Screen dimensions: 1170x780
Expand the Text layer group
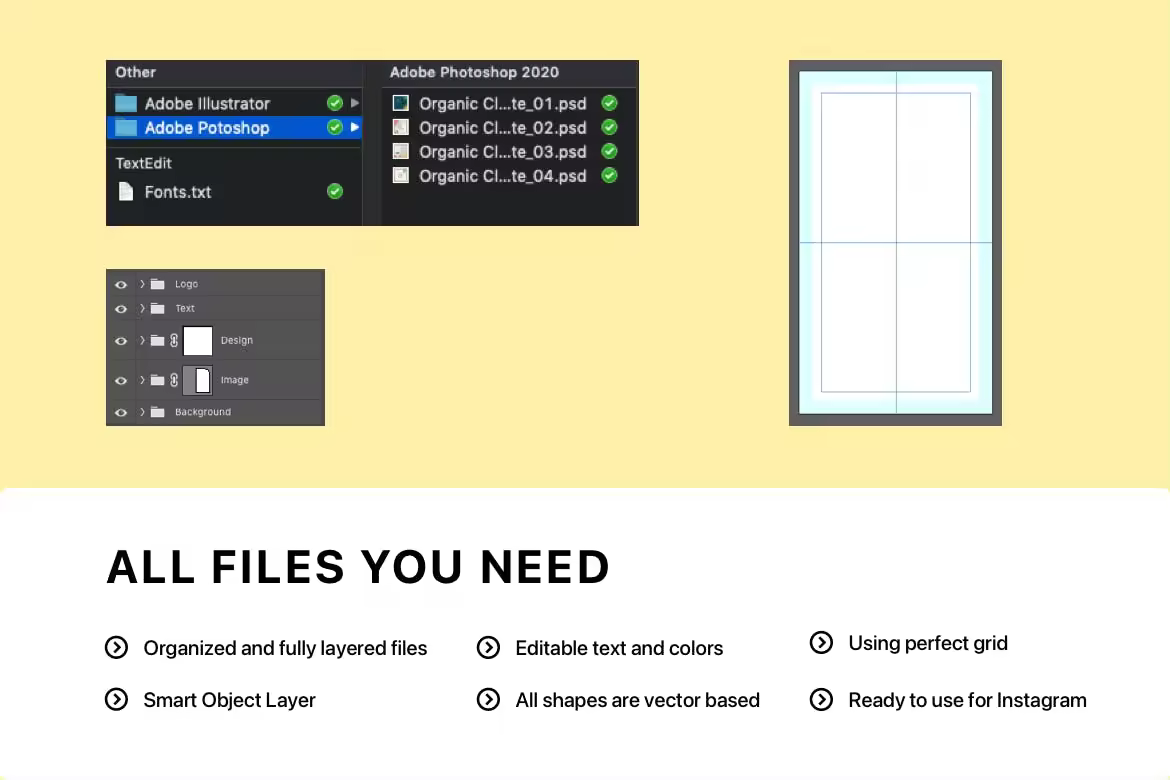point(142,308)
